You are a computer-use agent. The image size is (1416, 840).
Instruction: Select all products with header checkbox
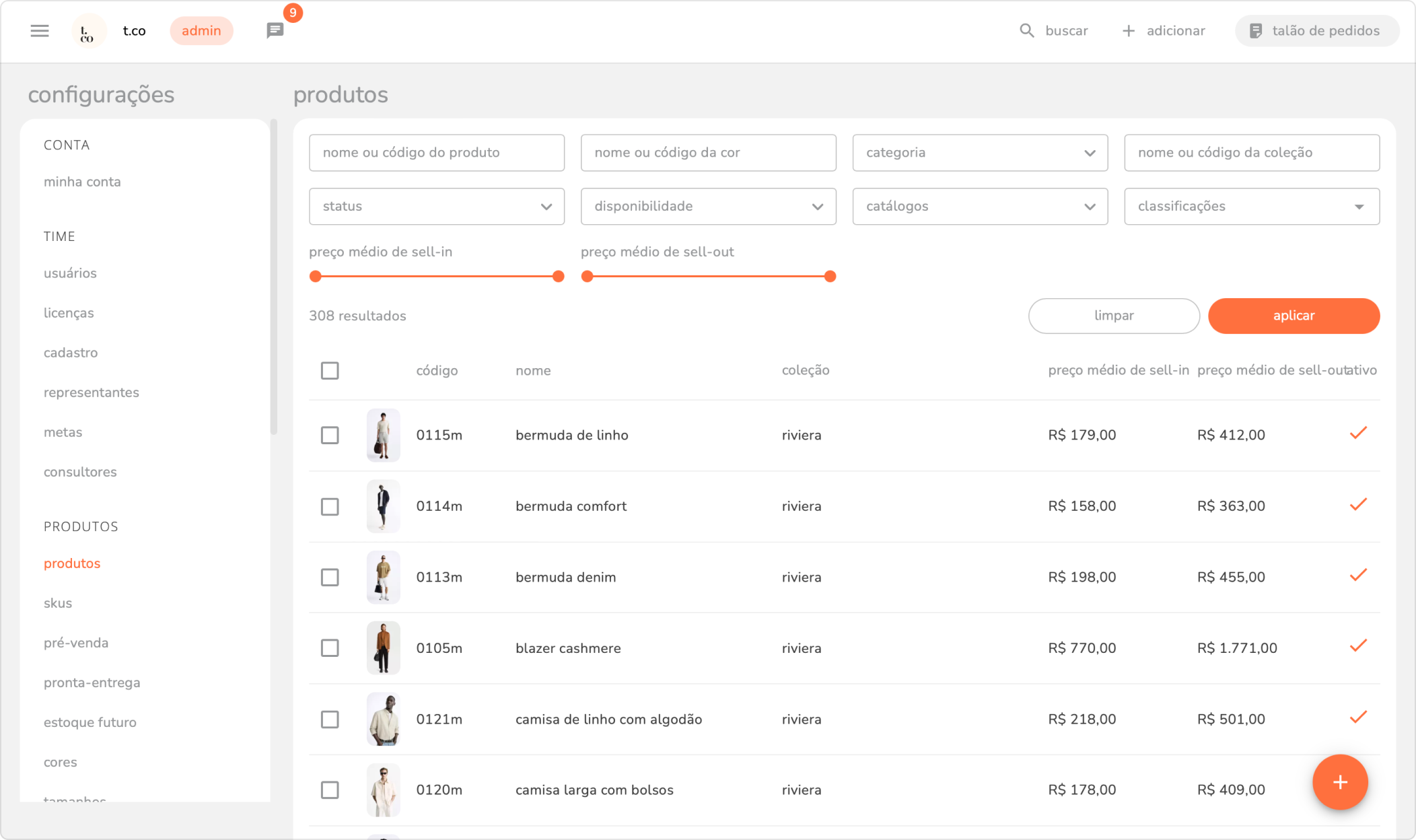(330, 371)
